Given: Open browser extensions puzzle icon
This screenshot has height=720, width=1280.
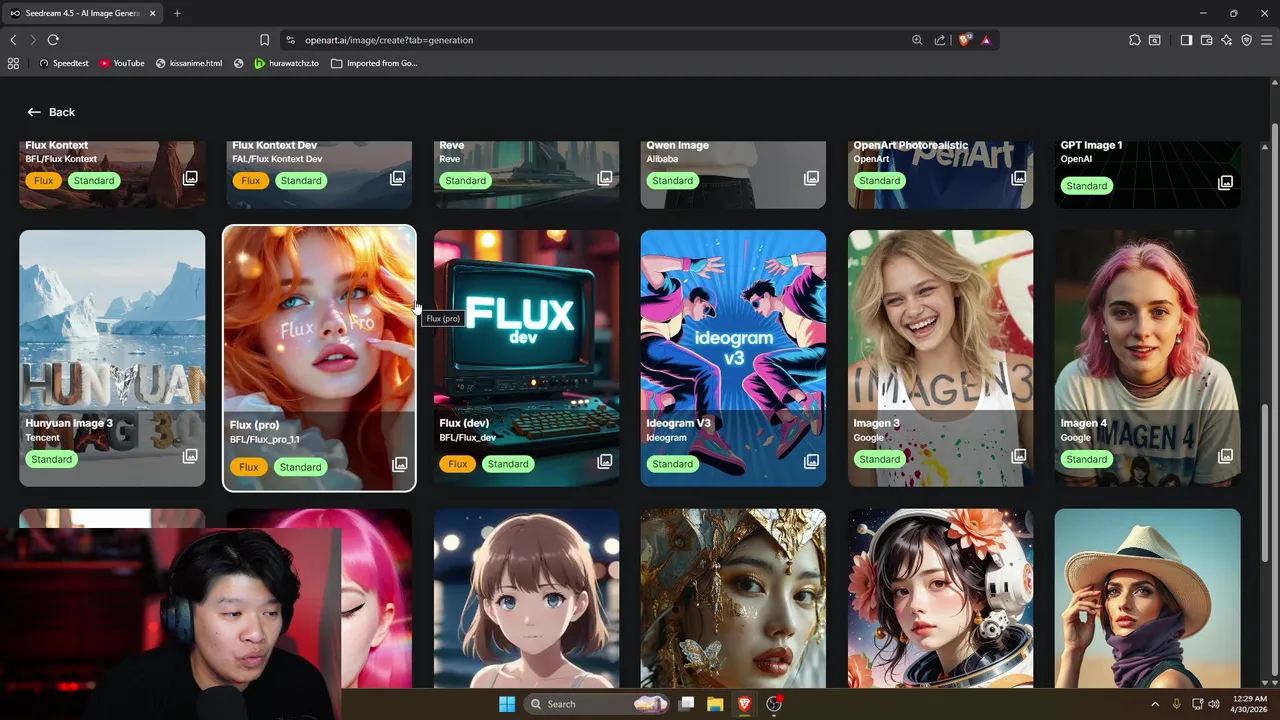Looking at the screenshot, I should 1134,40.
